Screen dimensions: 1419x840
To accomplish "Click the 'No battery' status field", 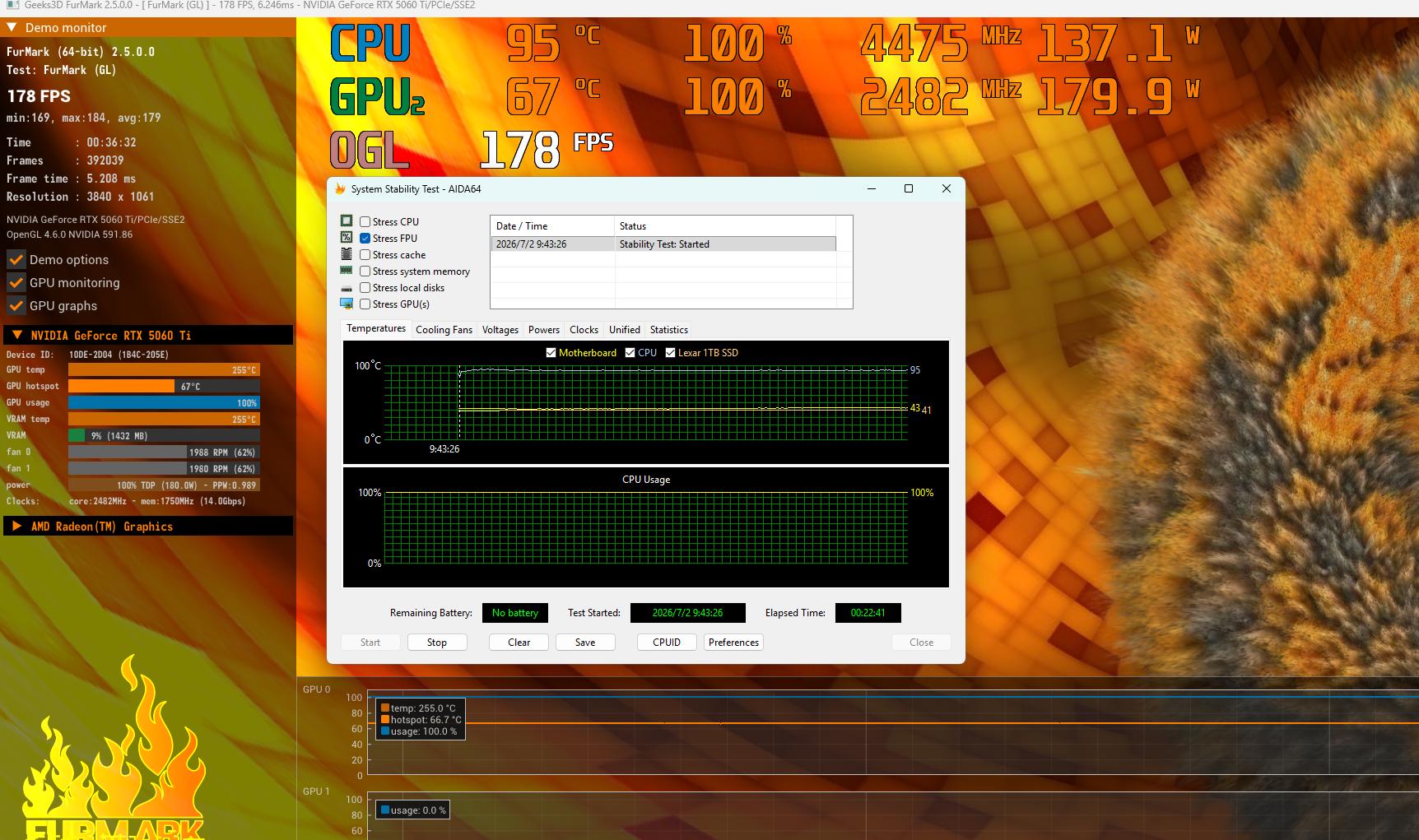I will click(515, 613).
